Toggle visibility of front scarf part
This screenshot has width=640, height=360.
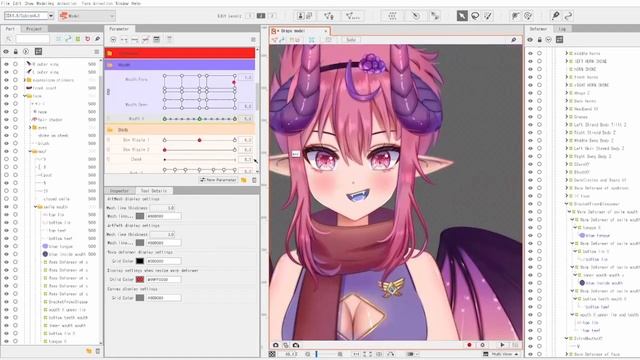click(6, 88)
